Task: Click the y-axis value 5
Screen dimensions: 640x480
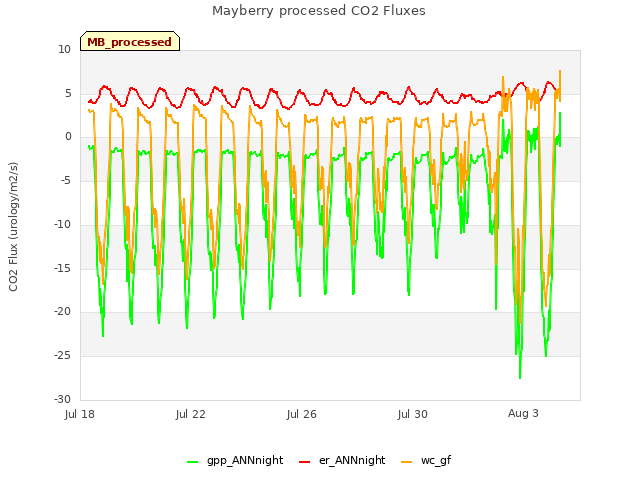Action: (68, 93)
